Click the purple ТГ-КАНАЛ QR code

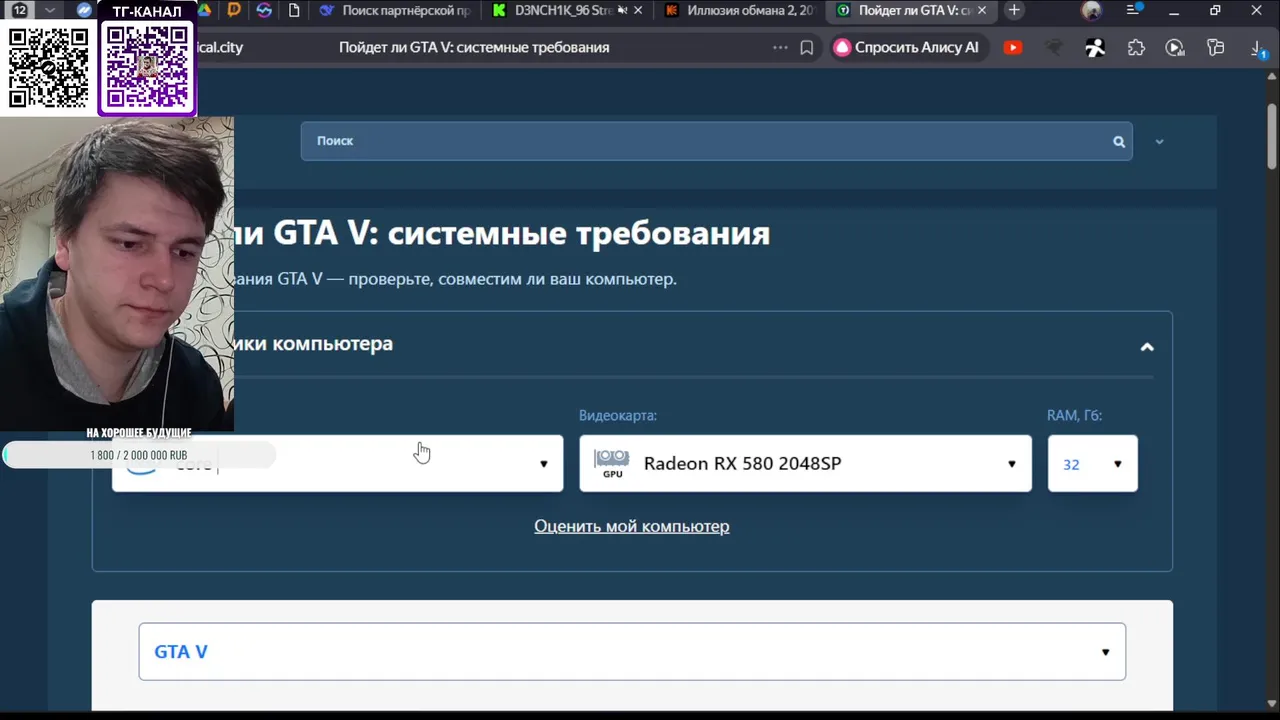click(x=147, y=67)
